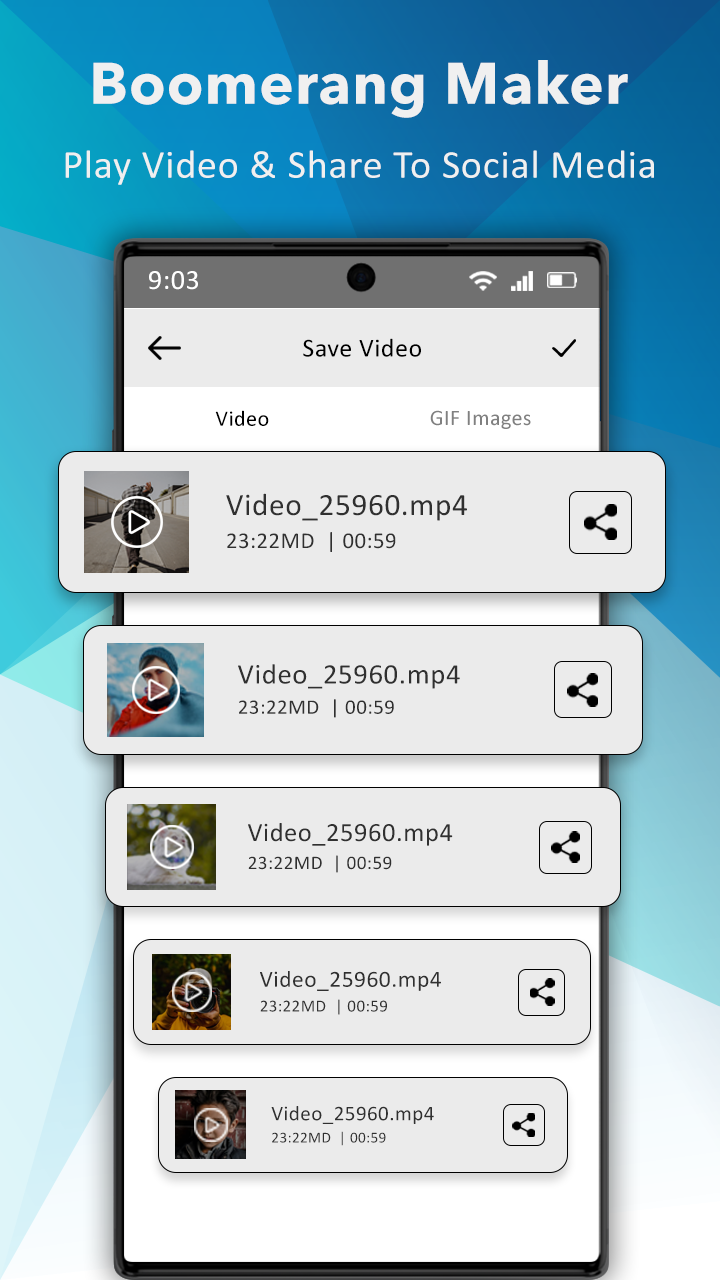Viewport: 720px width, 1280px height.
Task: Play the video with white dog thumbnail
Action: coord(171,847)
